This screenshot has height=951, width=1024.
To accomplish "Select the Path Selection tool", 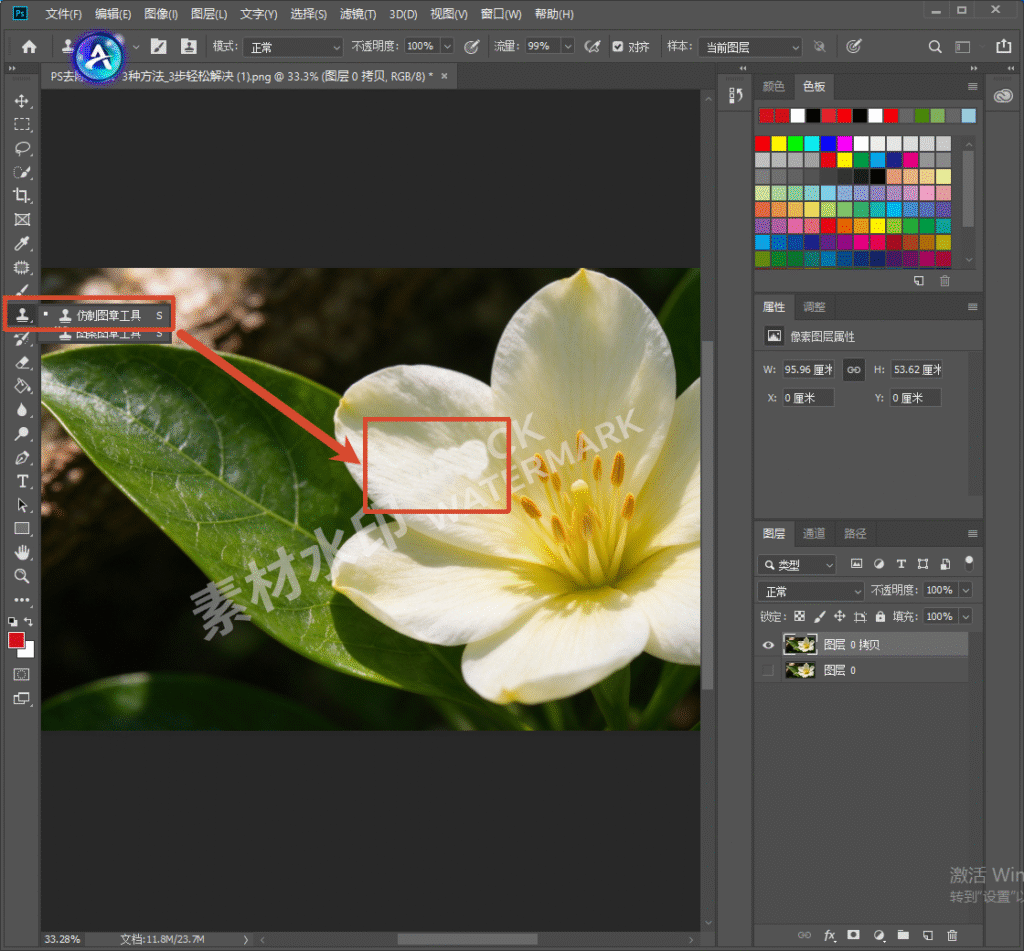I will 22,505.
